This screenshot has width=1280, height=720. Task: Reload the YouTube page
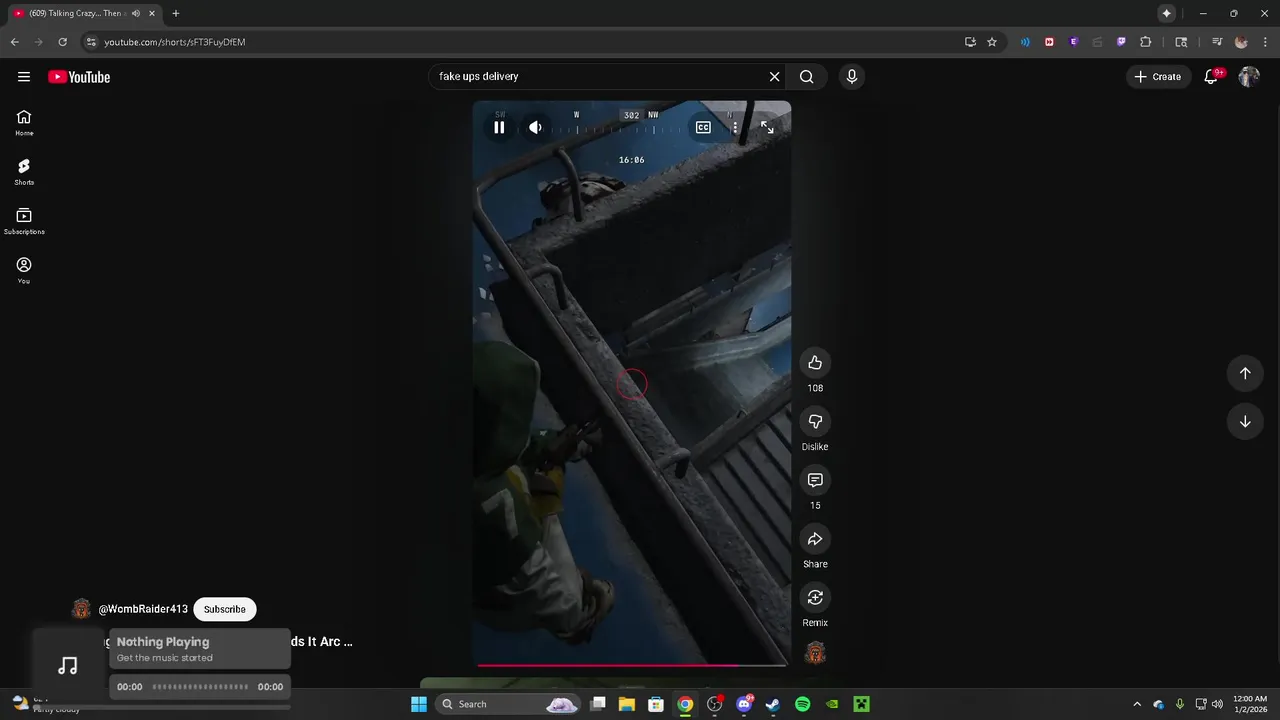[62, 42]
